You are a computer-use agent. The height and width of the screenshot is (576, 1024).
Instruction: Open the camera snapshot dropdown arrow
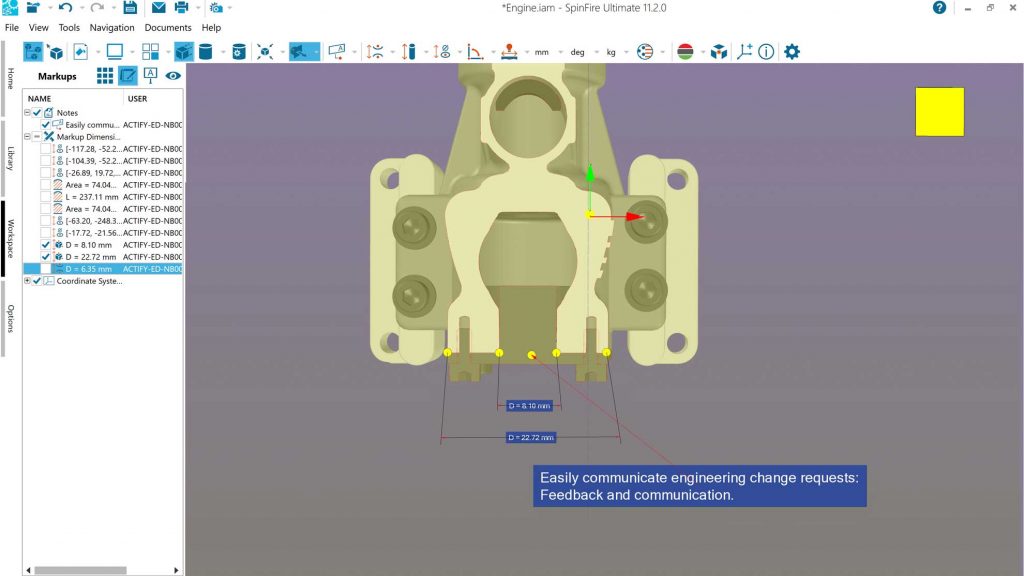point(230,8)
